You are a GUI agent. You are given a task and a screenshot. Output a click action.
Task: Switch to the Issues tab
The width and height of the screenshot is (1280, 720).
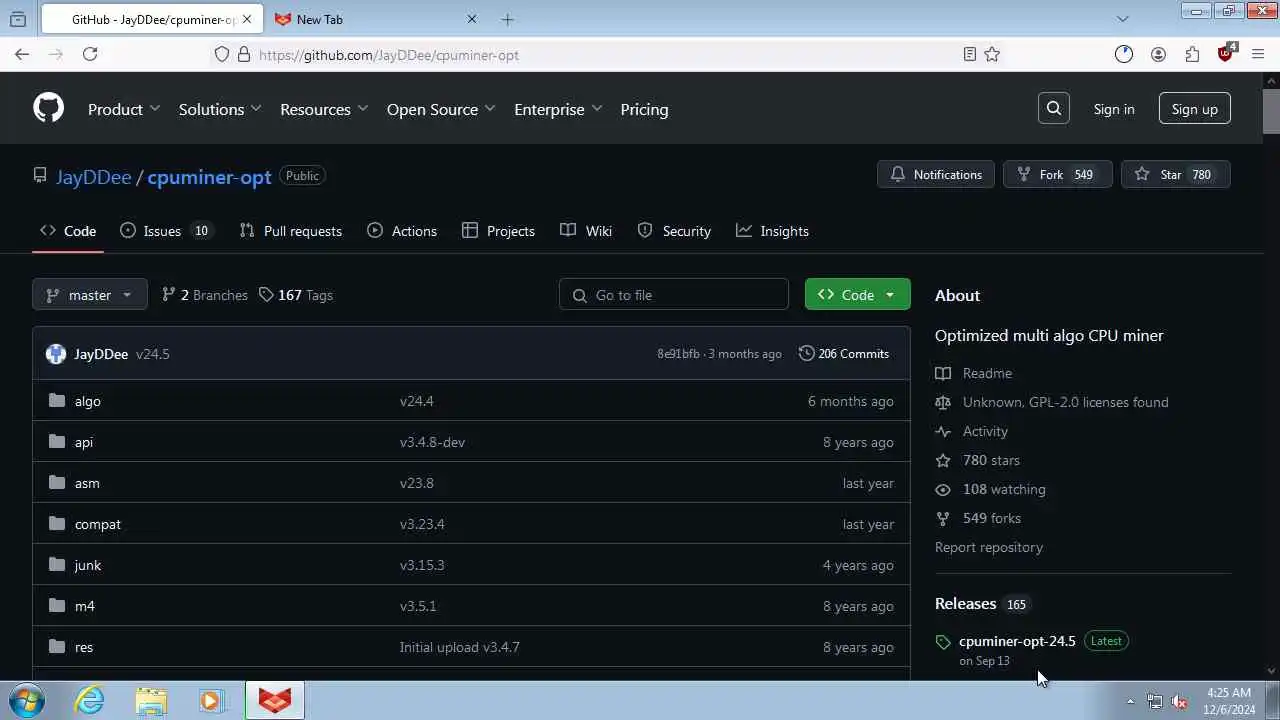coord(165,231)
